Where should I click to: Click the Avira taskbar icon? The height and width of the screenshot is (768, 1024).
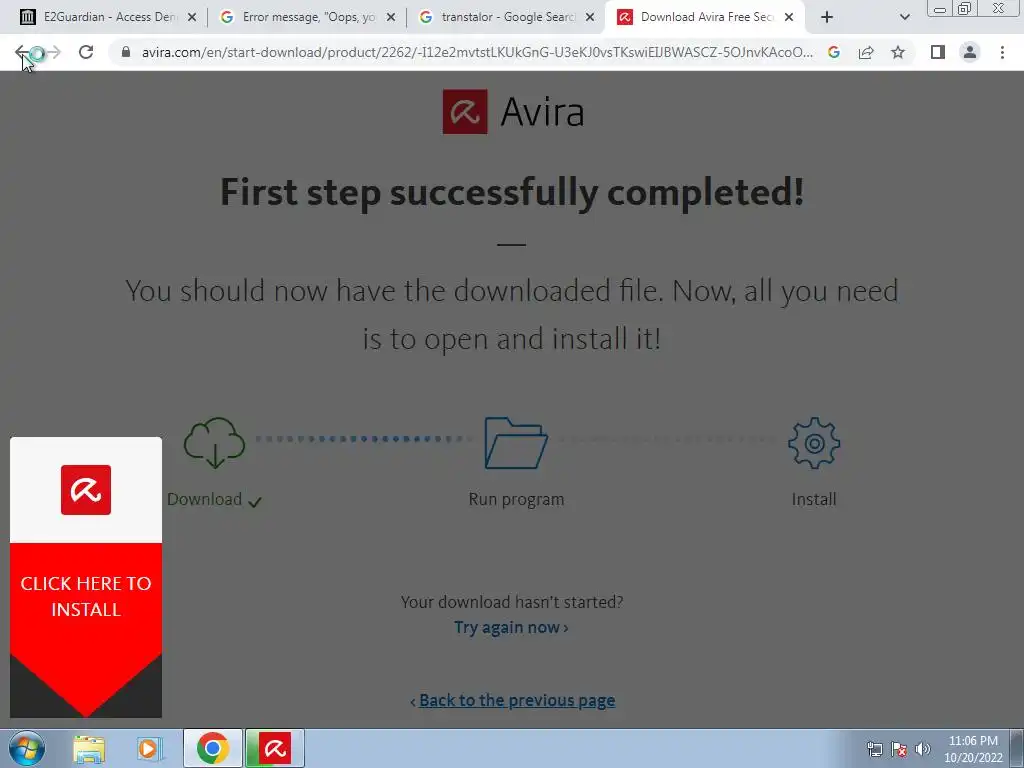275,748
